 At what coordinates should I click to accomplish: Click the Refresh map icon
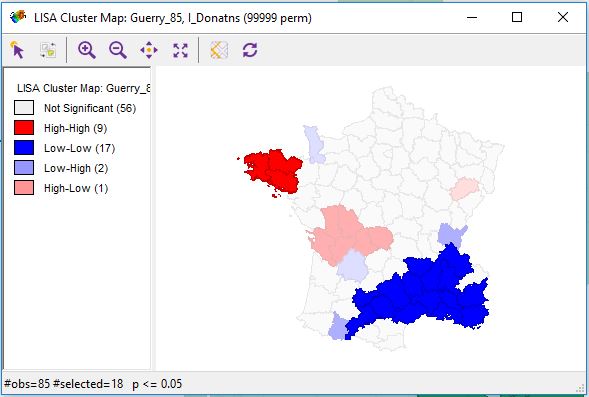pyautogui.click(x=250, y=50)
